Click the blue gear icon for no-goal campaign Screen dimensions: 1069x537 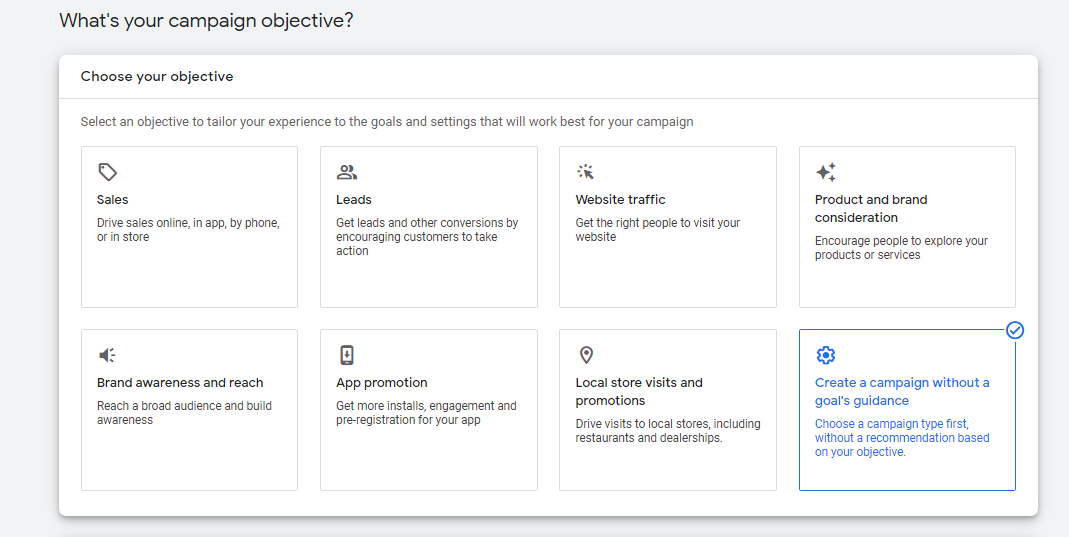(x=826, y=355)
